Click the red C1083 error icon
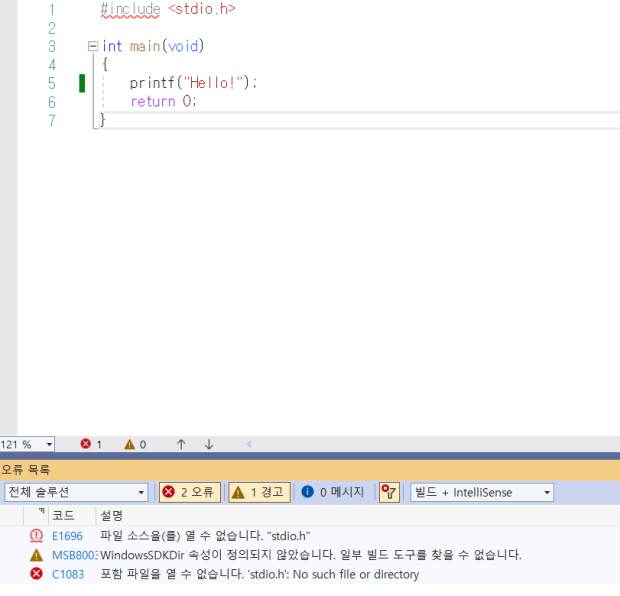The width and height of the screenshot is (620, 596). (x=37, y=574)
